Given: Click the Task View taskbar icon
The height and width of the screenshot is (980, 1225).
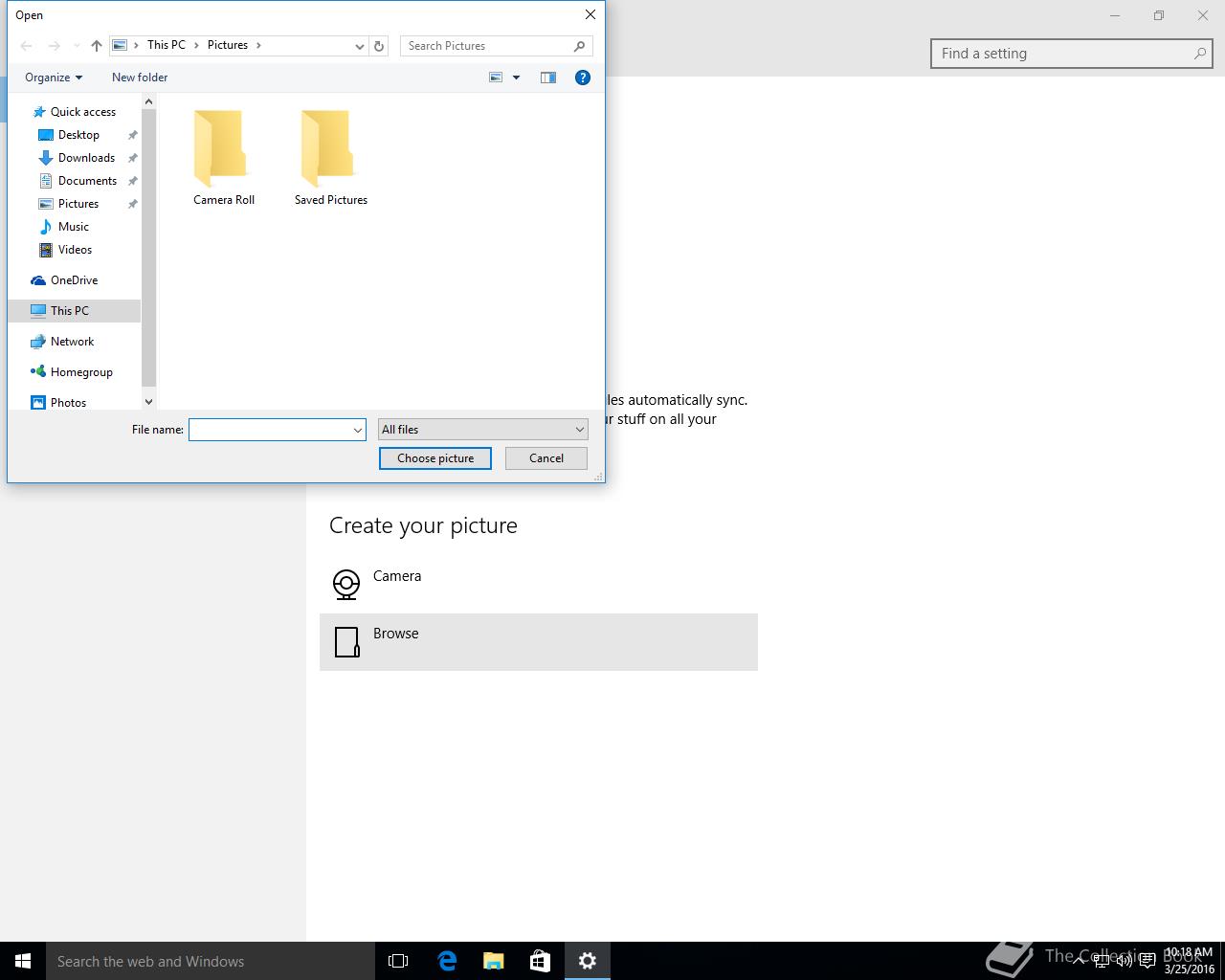Looking at the screenshot, I should pos(398,961).
